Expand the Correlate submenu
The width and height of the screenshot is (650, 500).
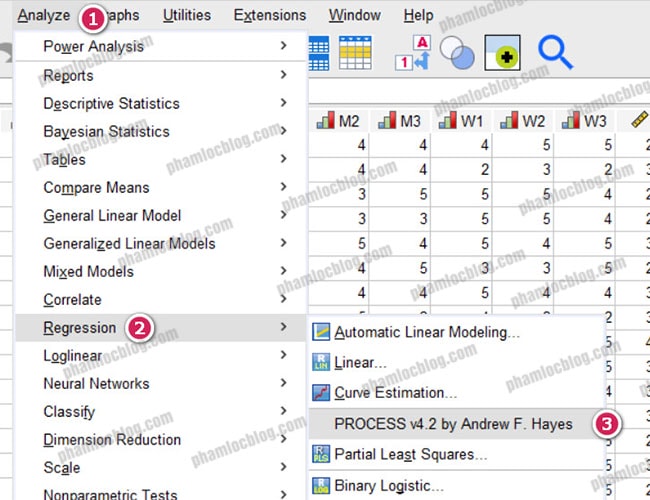72,299
